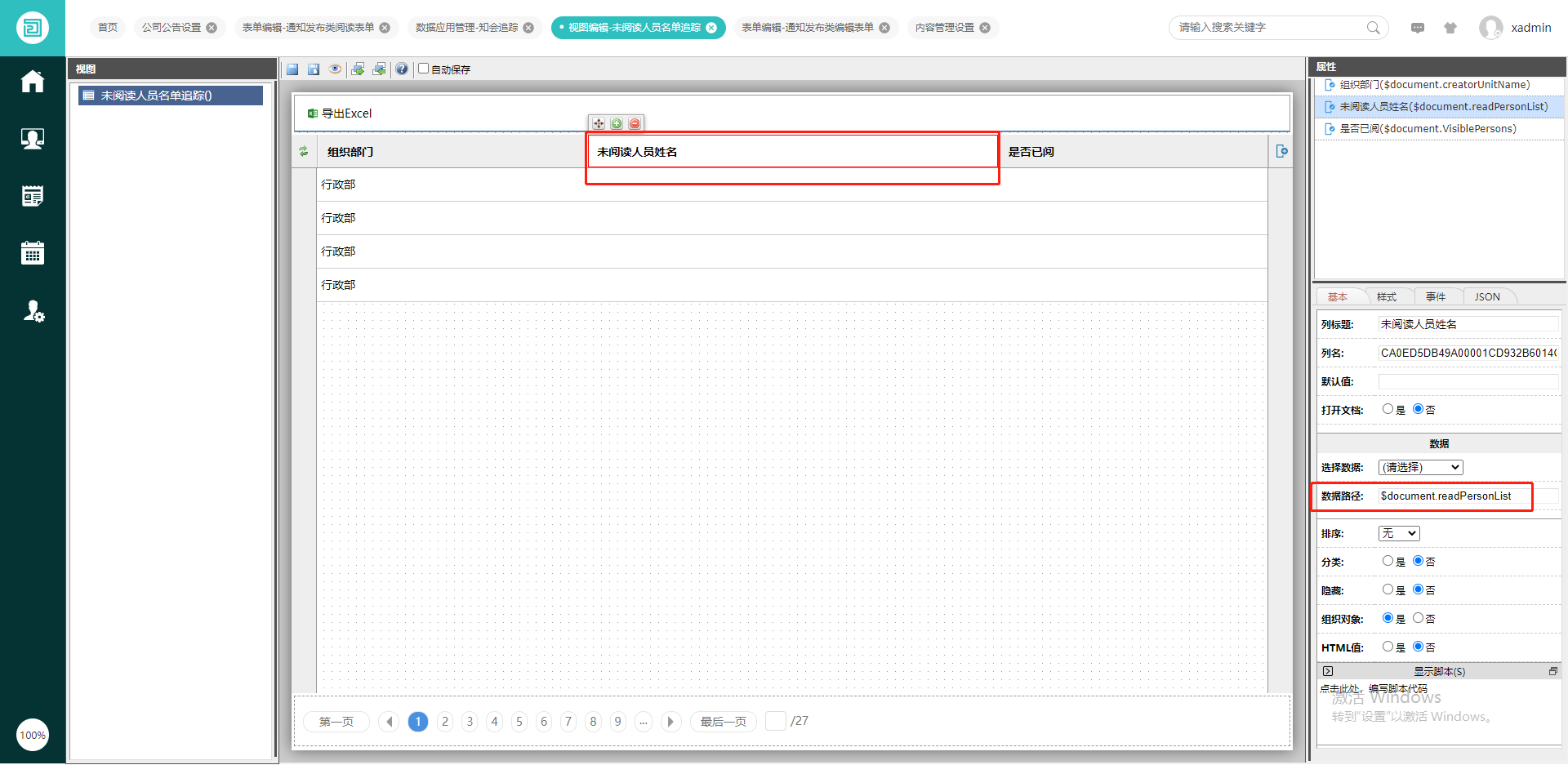Click the green refresh arrows icon in the grid header
1568x765 pixels.
[x=304, y=151]
